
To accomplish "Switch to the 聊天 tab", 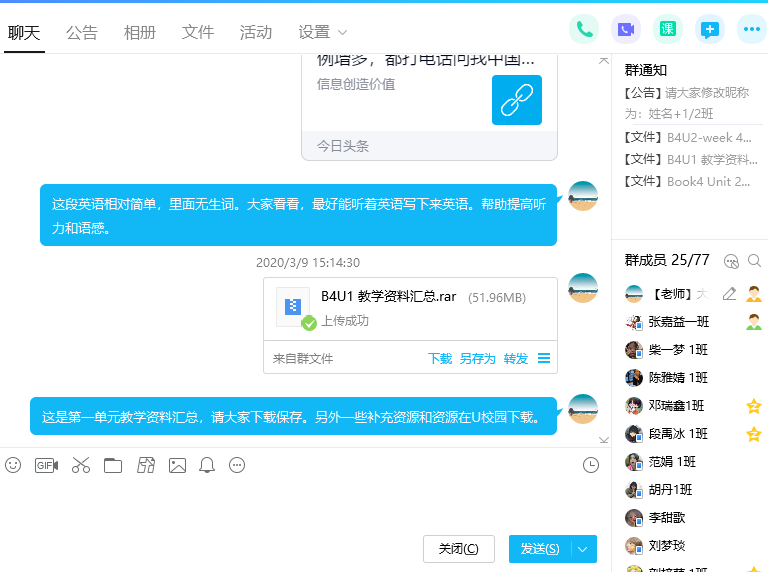I will [24, 32].
